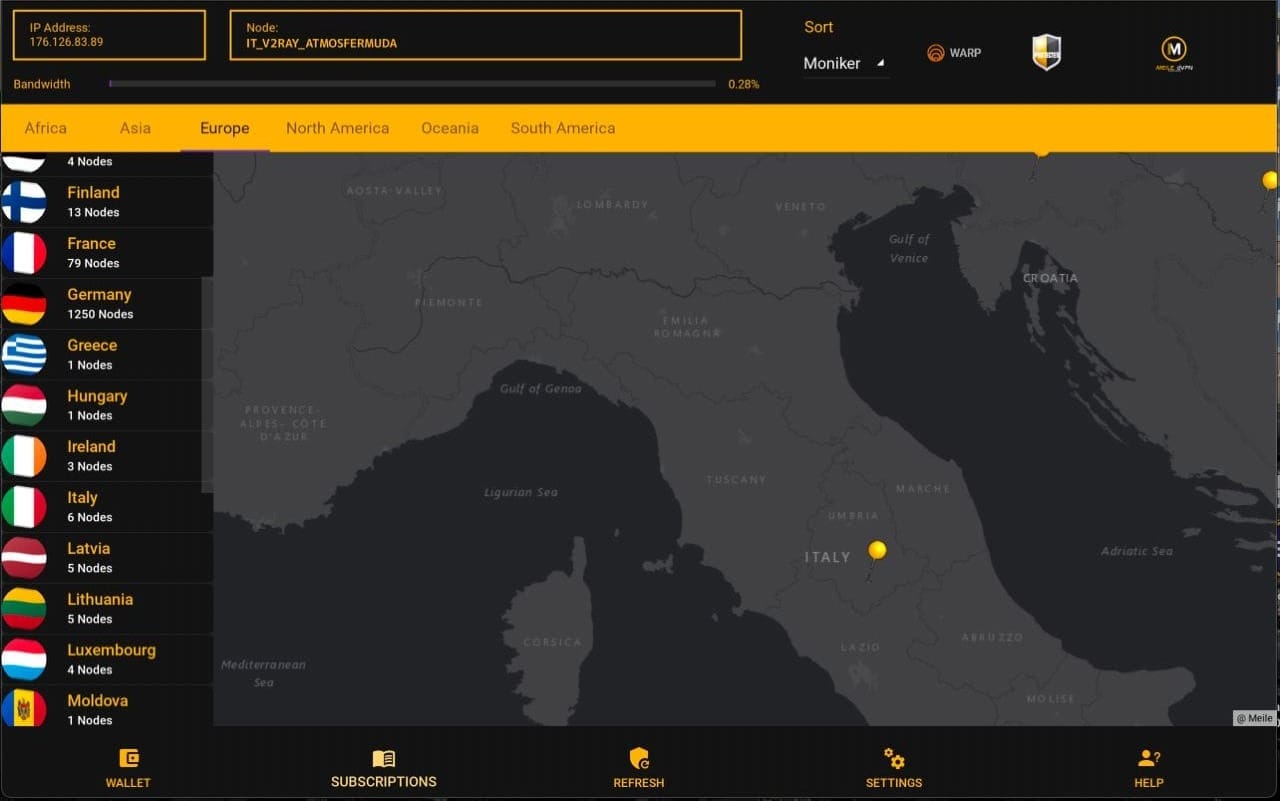
Task: Click the IP Address field box
Action: [x=109, y=35]
